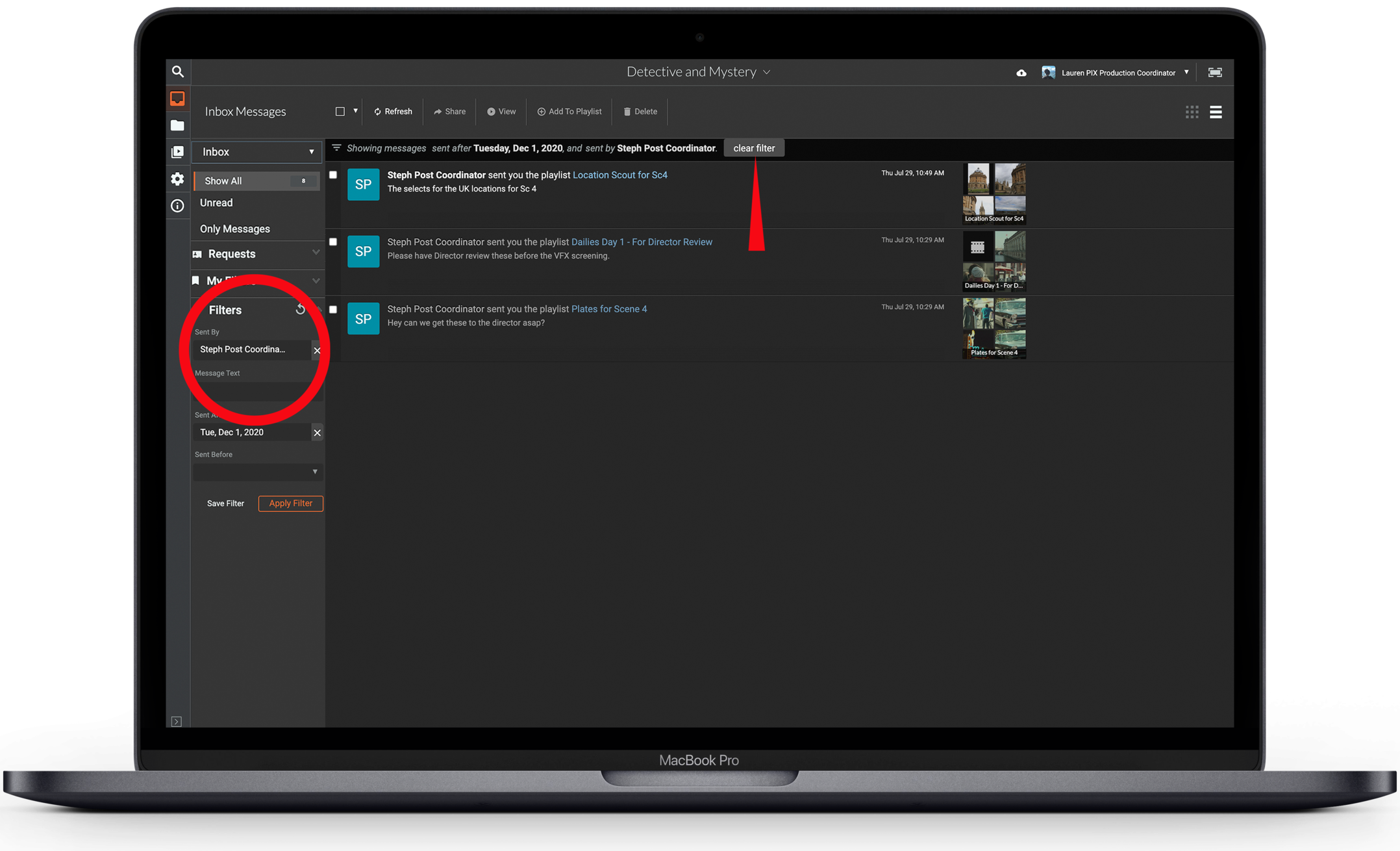Image resolution: width=1400 pixels, height=851 pixels.
Task: Open the Inbox dropdown
Action: (257, 152)
